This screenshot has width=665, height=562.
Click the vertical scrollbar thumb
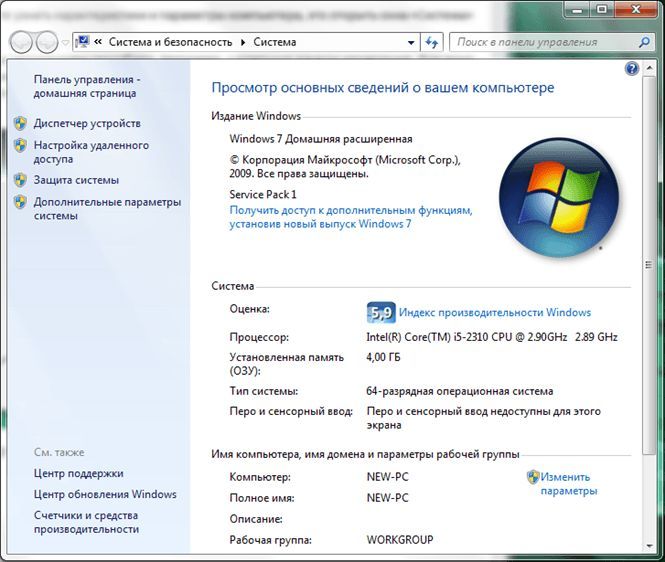coord(648,265)
